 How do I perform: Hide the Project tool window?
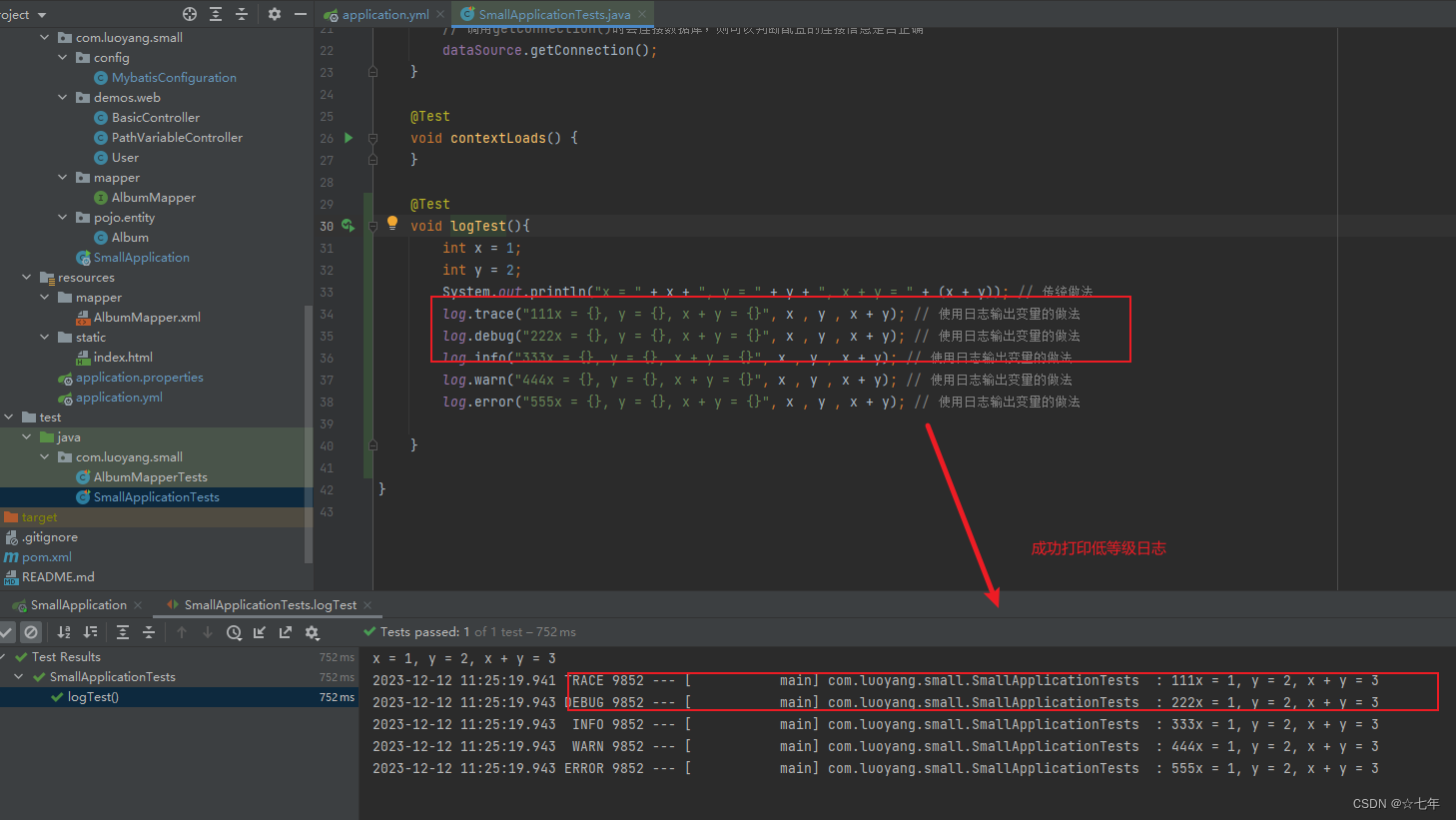[300, 14]
